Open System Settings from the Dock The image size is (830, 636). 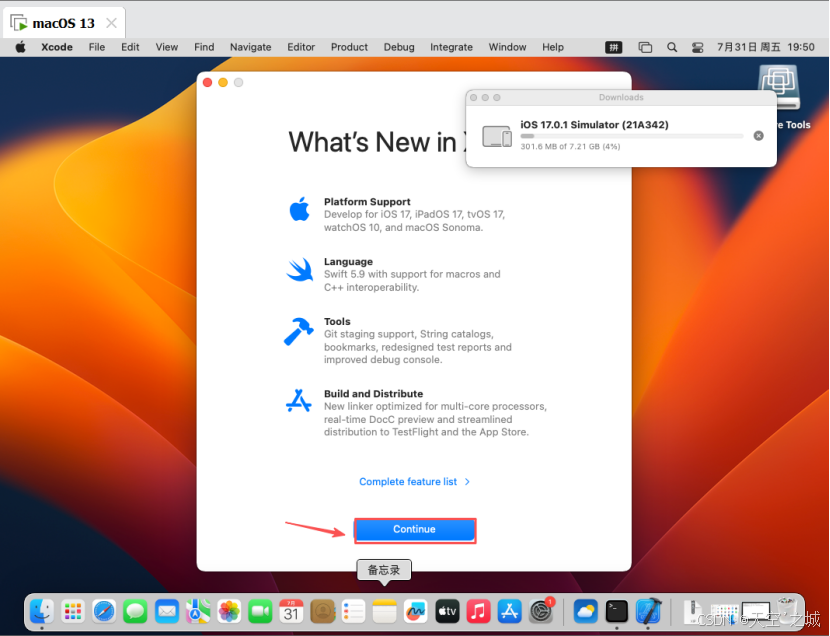541,612
